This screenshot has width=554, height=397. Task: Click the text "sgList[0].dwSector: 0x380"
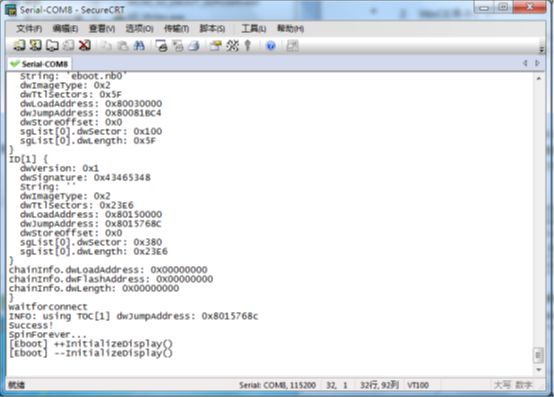[91, 242]
